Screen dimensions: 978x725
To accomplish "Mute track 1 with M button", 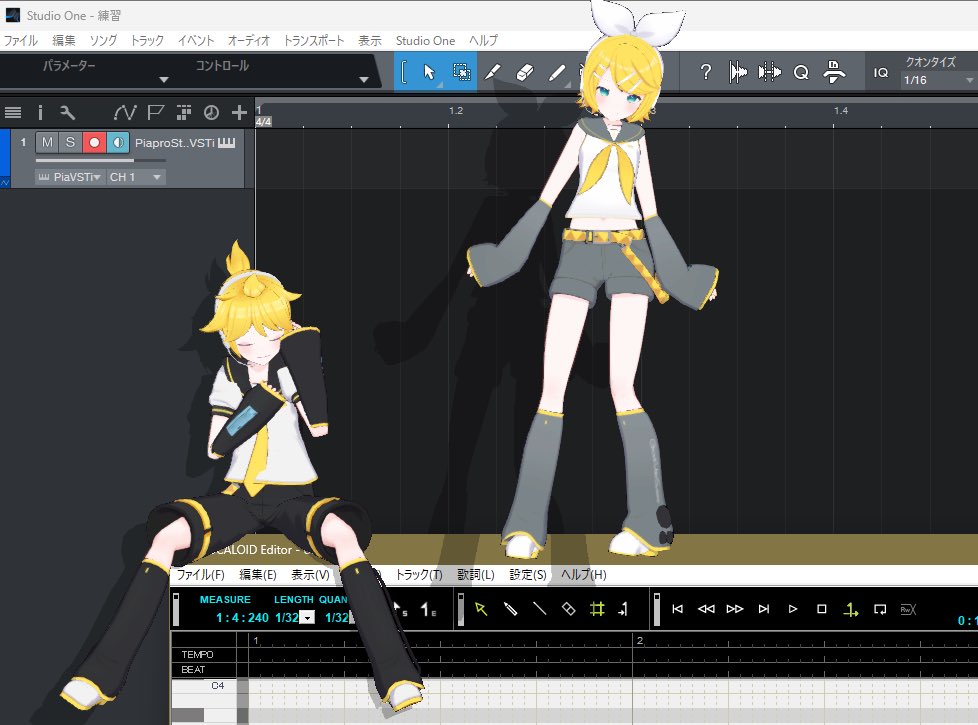I will point(47,142).
